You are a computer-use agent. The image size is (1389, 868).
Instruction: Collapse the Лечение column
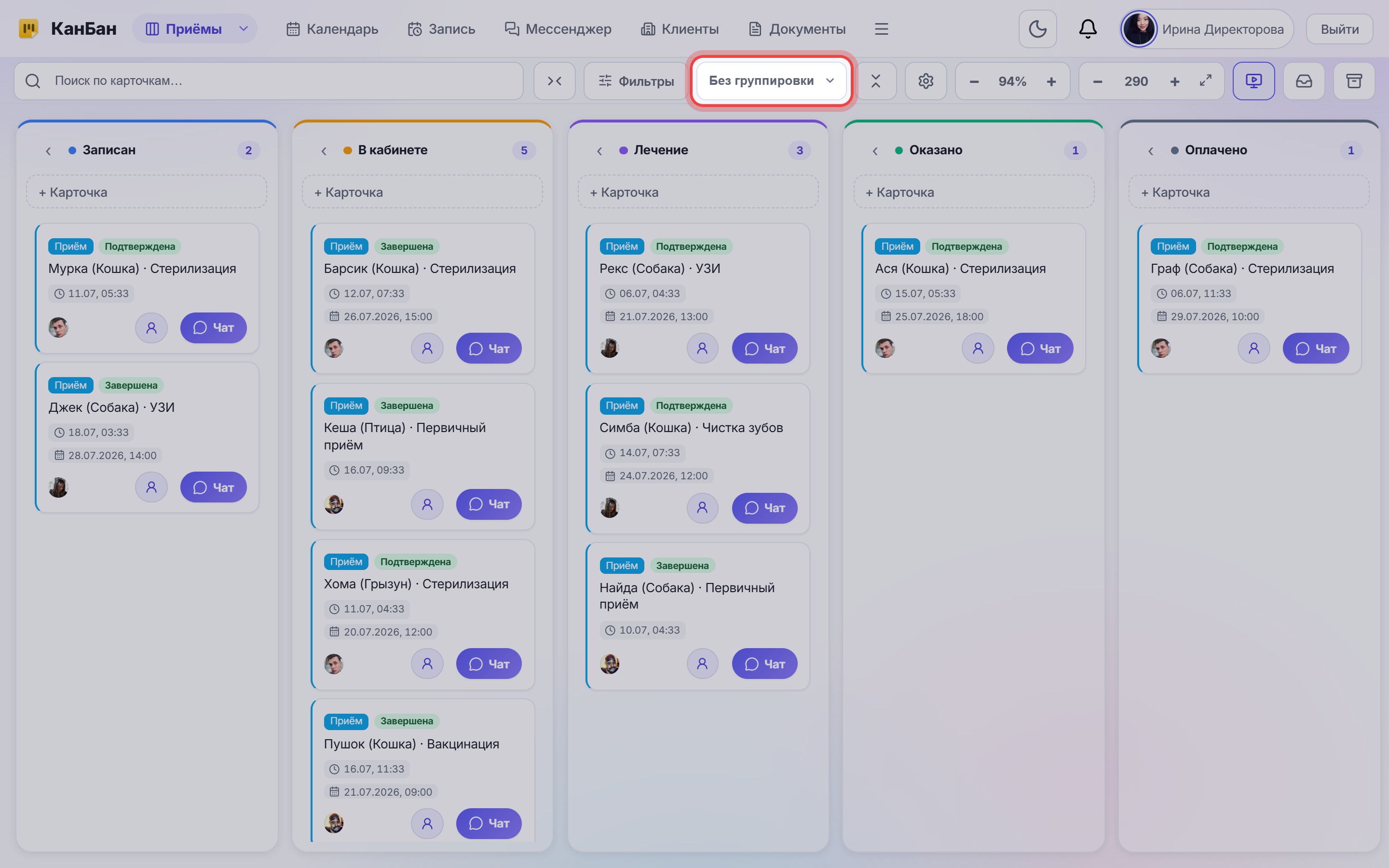[599, 151]
